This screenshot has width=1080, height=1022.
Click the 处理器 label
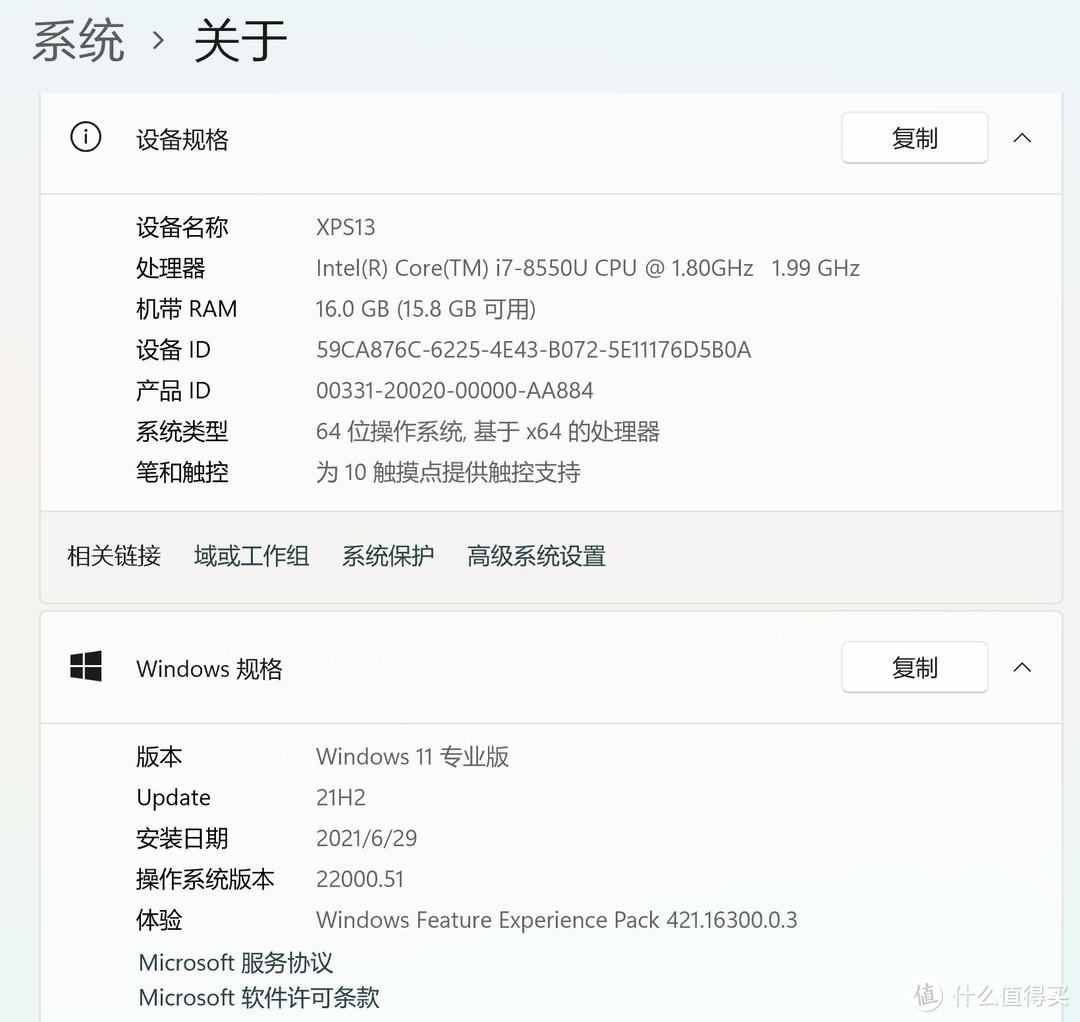170,268
